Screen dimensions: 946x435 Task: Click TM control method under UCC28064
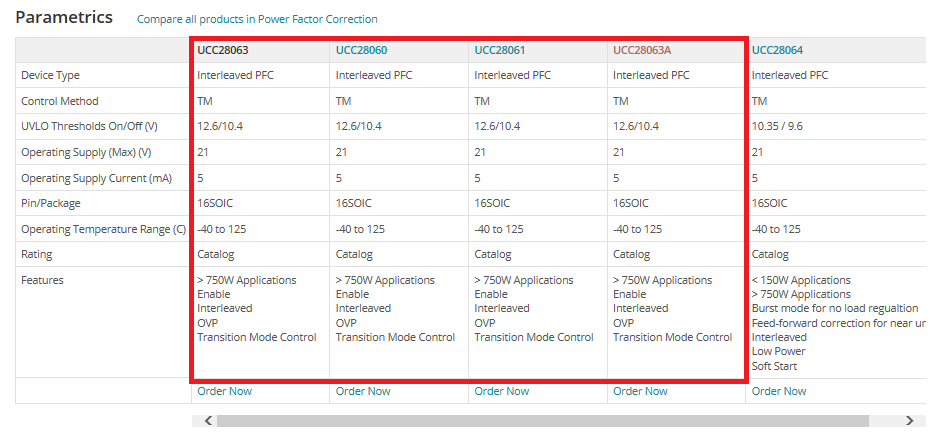[760, 101]
